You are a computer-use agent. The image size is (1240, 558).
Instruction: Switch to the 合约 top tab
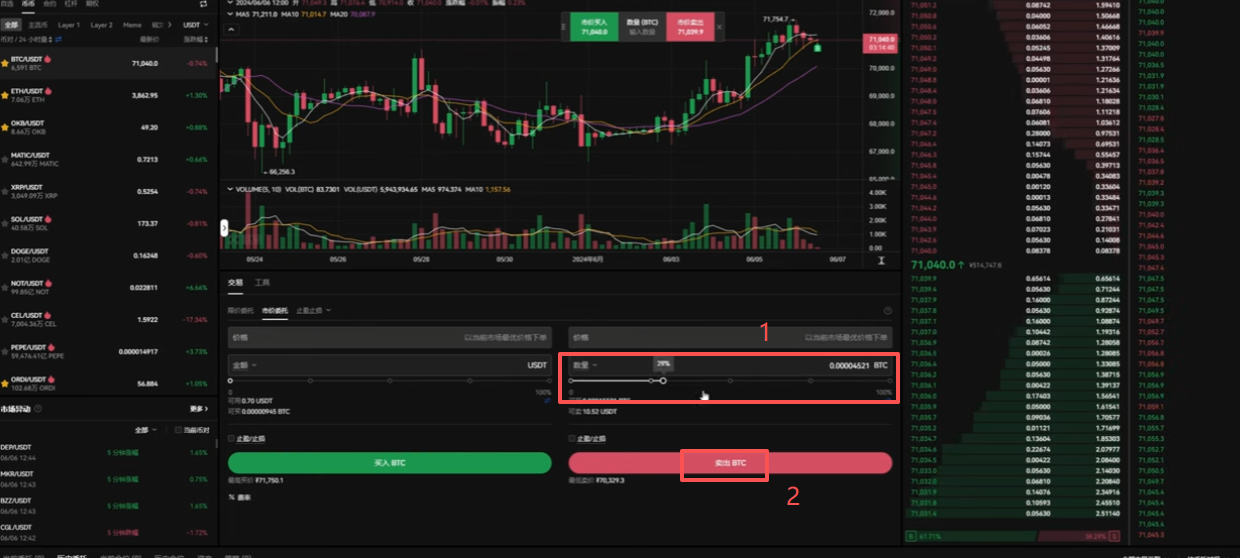coord(50,4)
